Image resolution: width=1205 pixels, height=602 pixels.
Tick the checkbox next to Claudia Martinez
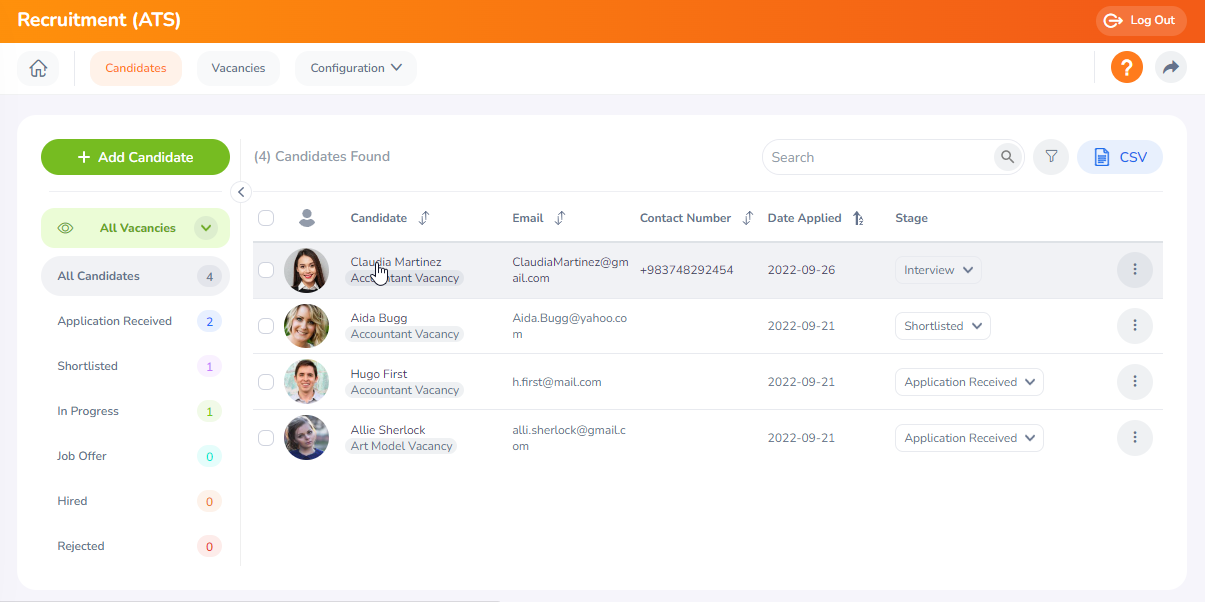[265, 270]
